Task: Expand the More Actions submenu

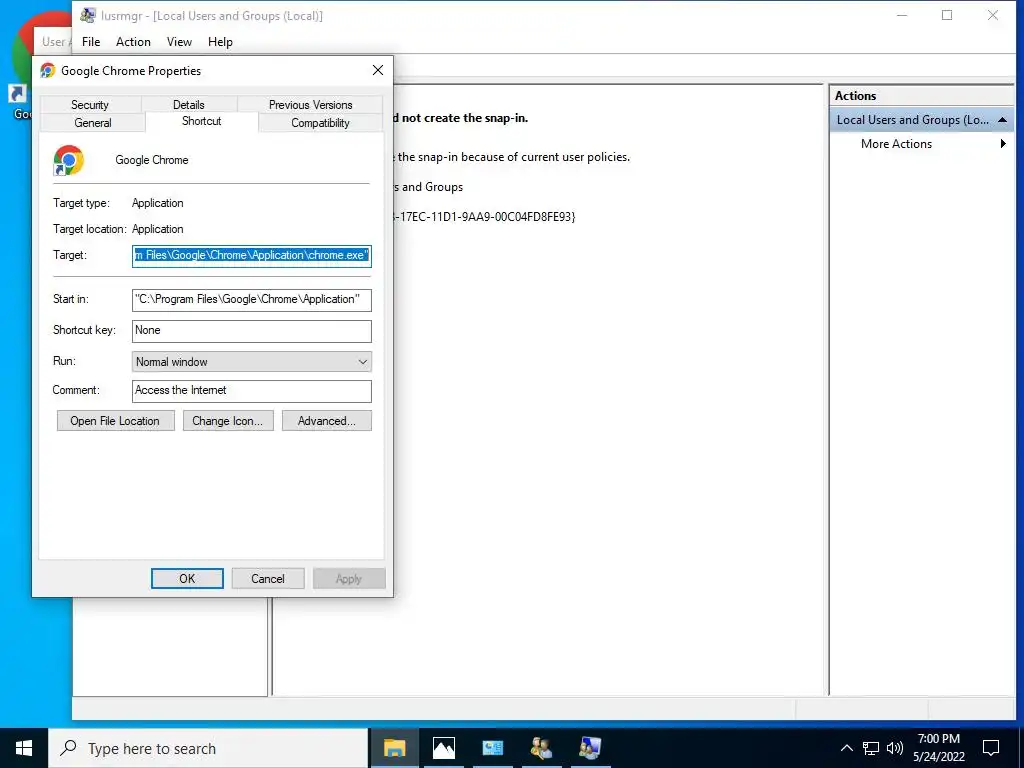Action: point(1003,144)
